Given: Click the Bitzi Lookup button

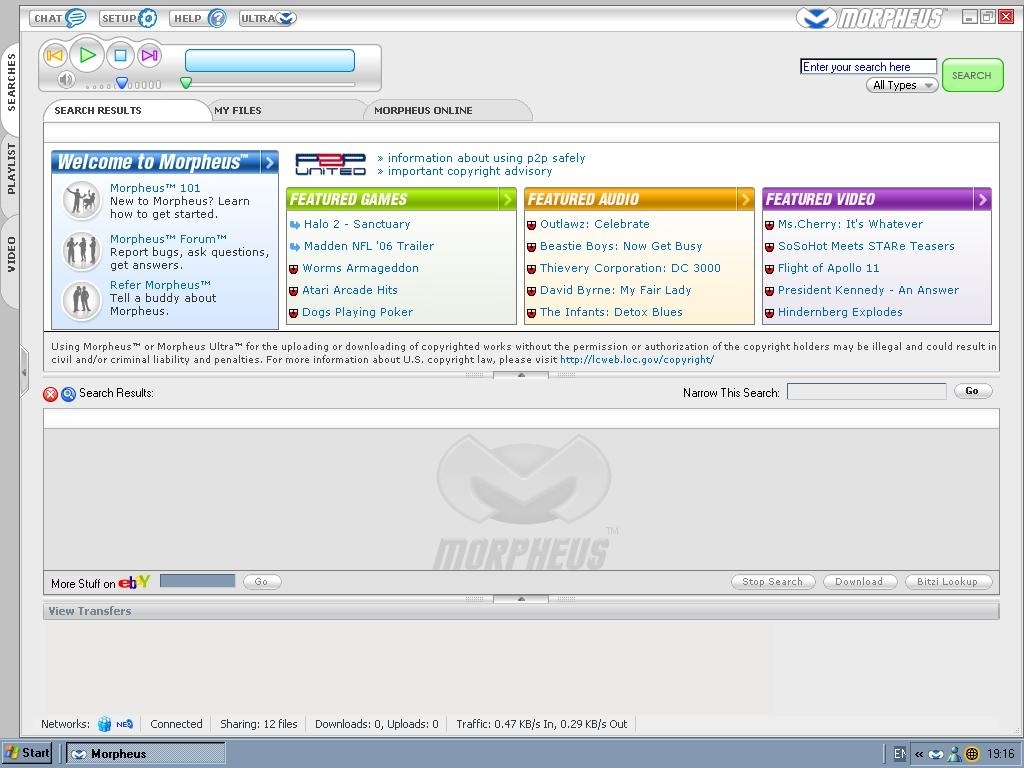Looking at the screenshot, I should point(948,582).
